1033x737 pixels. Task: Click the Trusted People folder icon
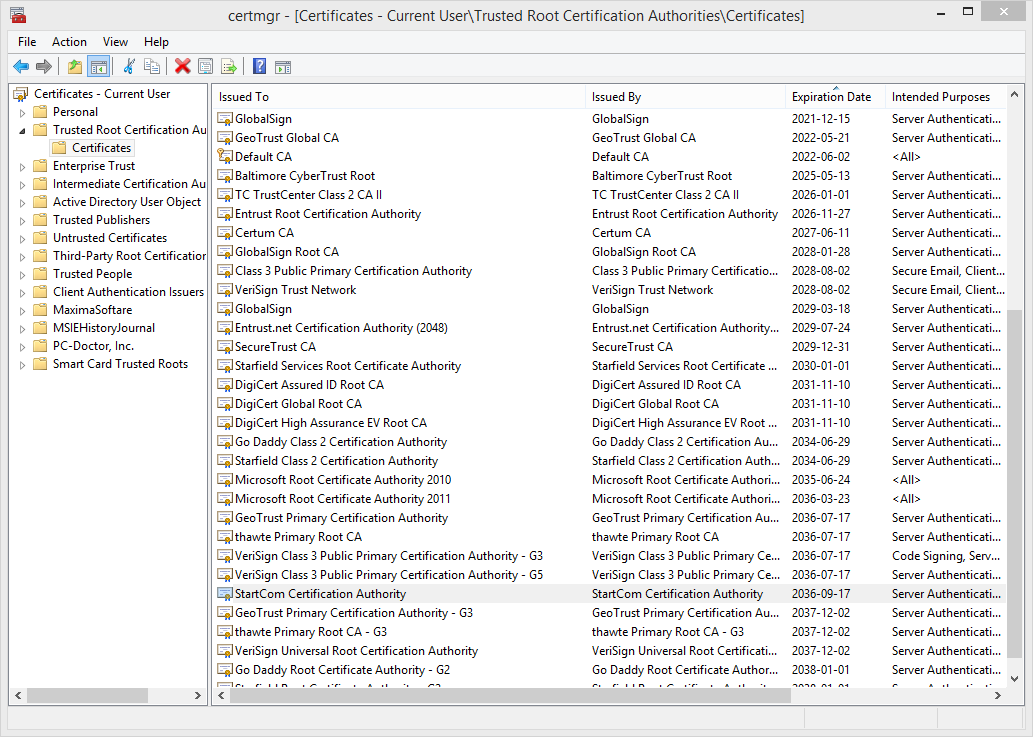41,274
